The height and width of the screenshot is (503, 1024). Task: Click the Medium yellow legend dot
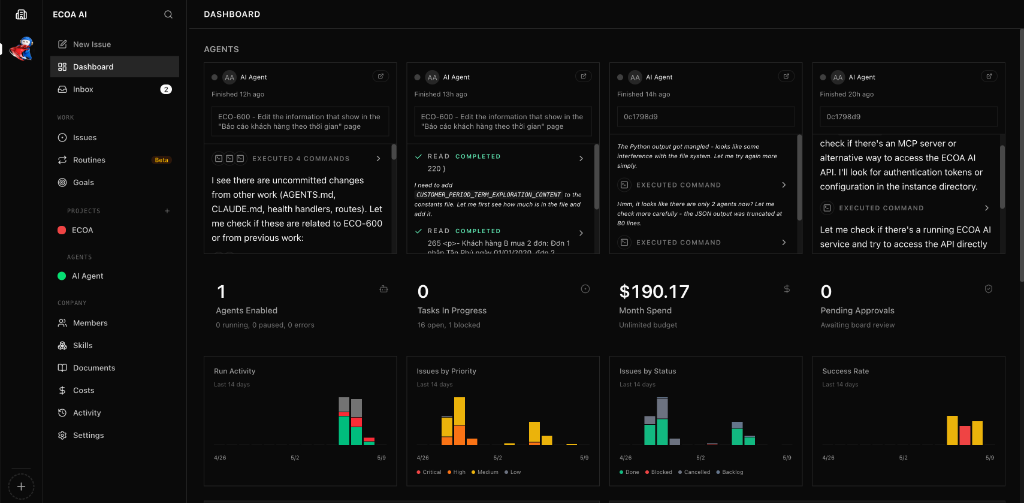click(474, 472)
